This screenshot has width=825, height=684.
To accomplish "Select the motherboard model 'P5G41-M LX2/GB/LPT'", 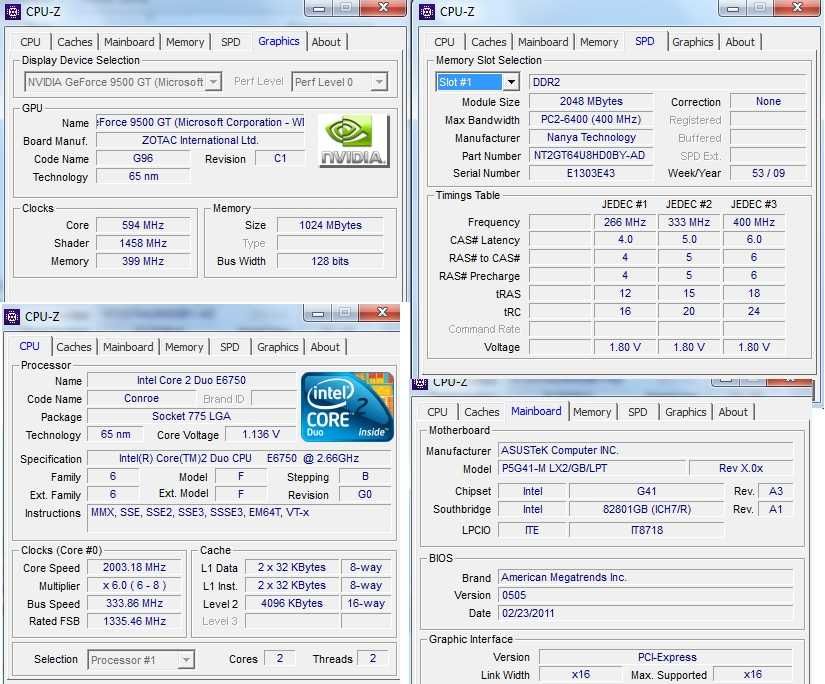I will click(592, 468).
